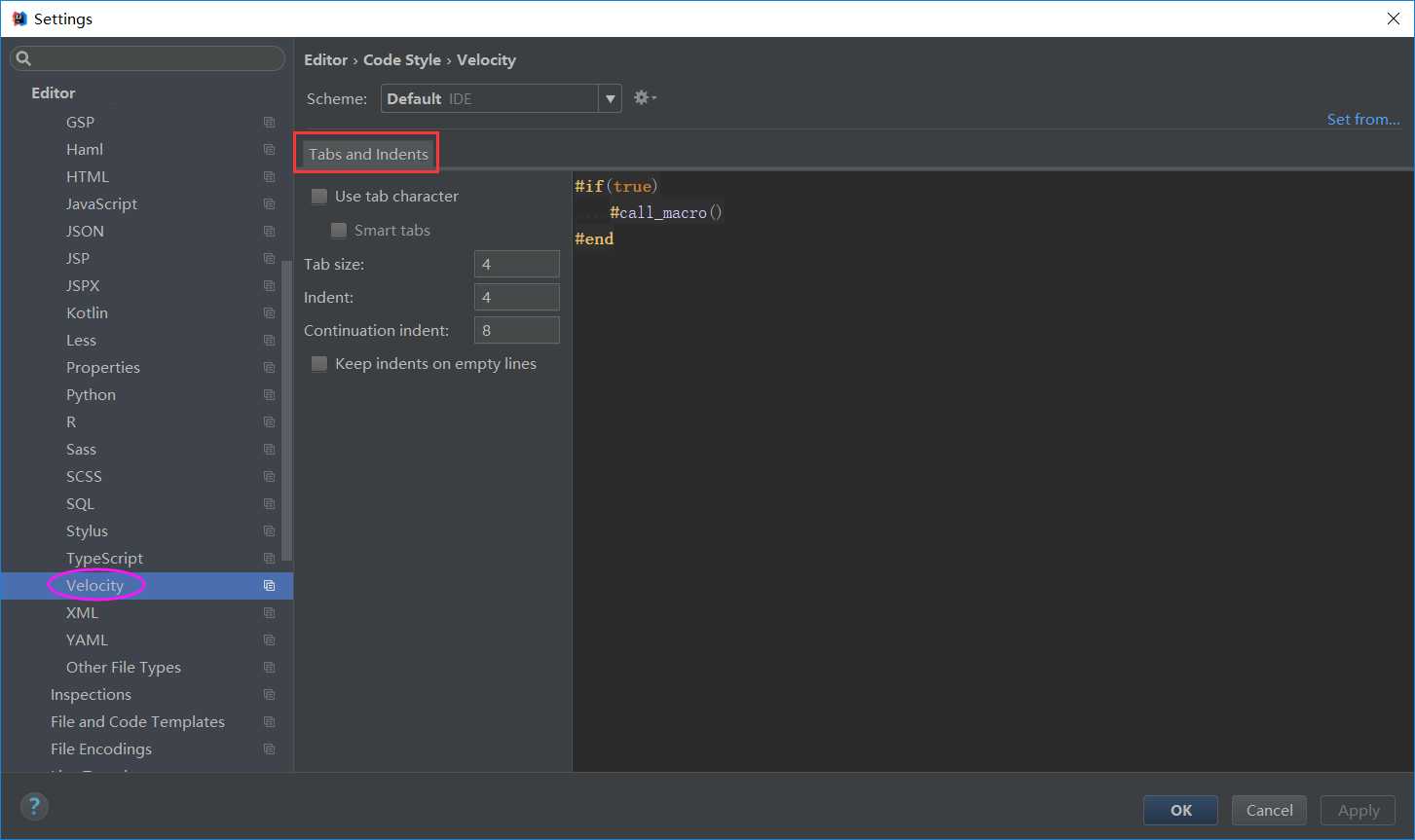
Task: Click the copy icon beside Other File Types
Action: click(x=270, y=668)
